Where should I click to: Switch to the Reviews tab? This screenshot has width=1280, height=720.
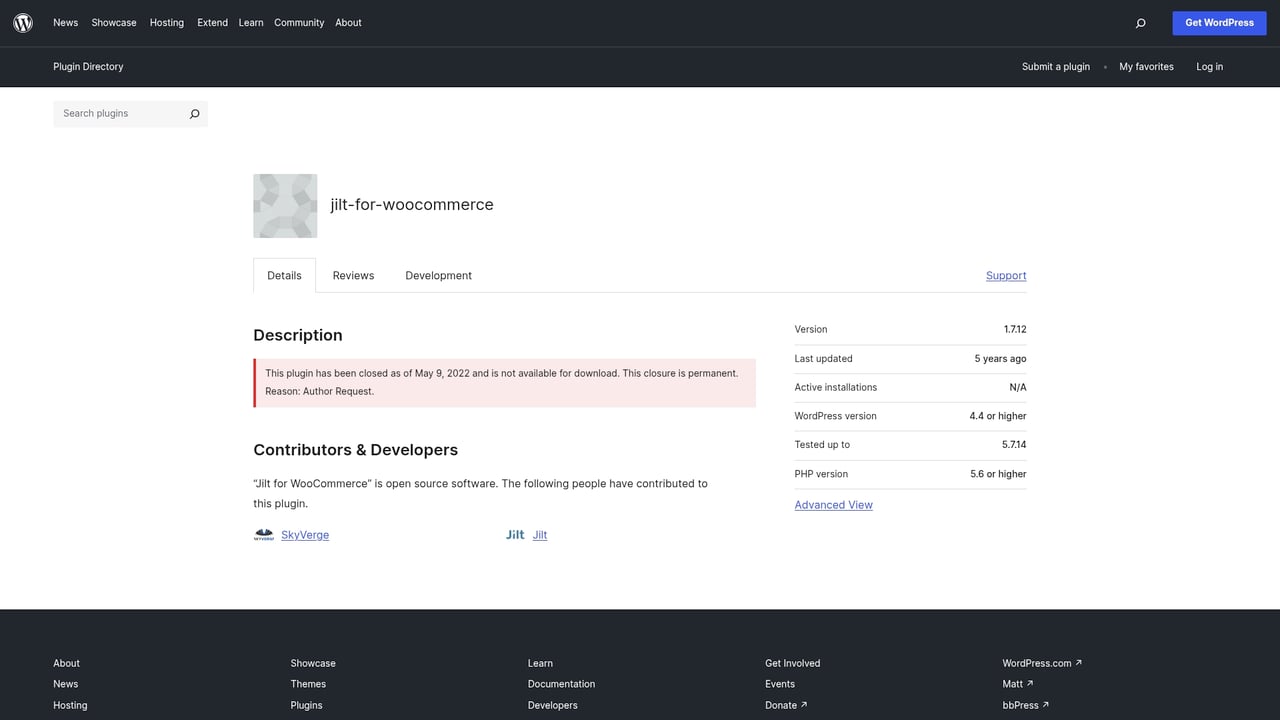[352, 275]
